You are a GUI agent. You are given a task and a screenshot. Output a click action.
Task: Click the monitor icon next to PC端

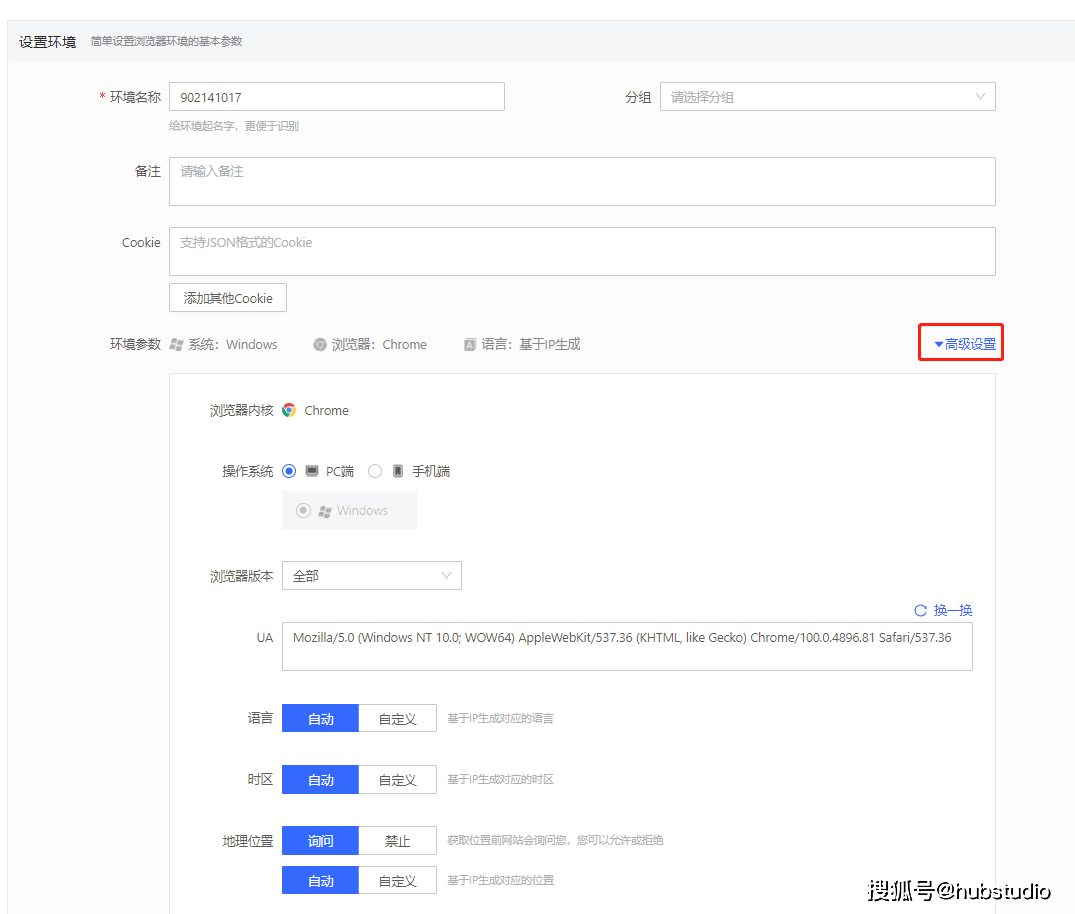310,470
